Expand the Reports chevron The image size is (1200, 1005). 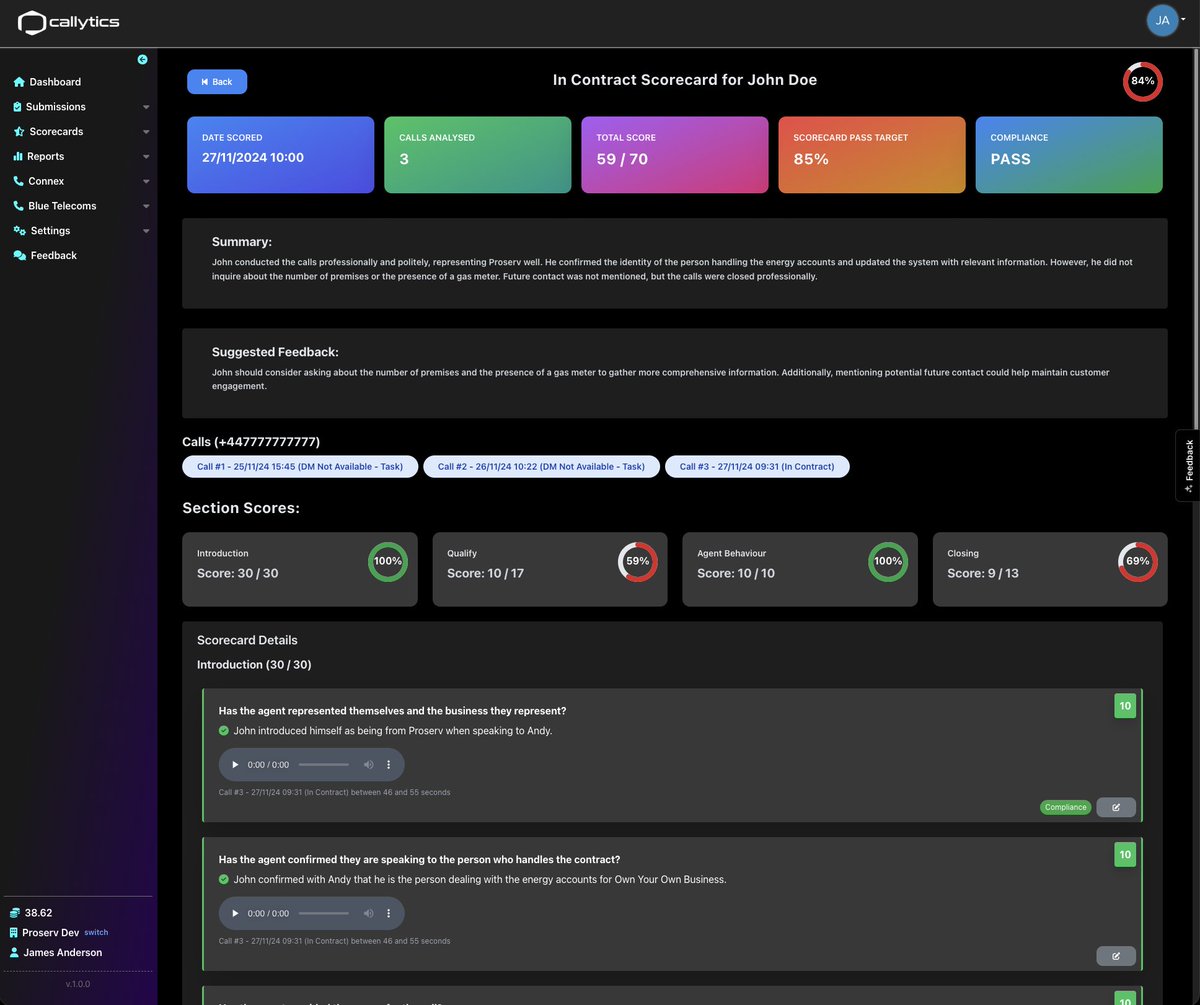point(146,157)
